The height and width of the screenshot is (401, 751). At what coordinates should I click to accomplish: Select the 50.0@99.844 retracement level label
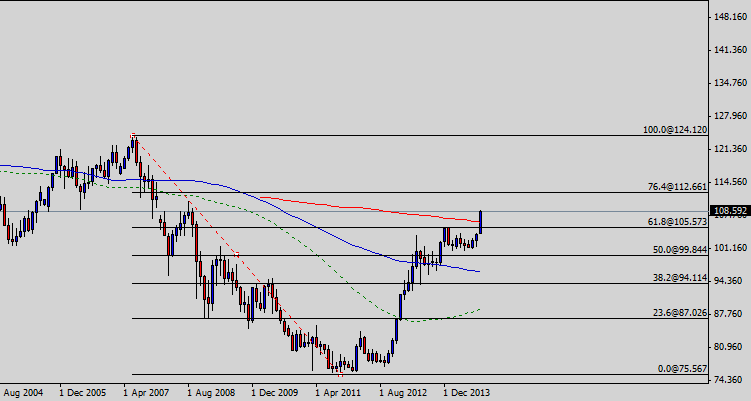point(678,249)
